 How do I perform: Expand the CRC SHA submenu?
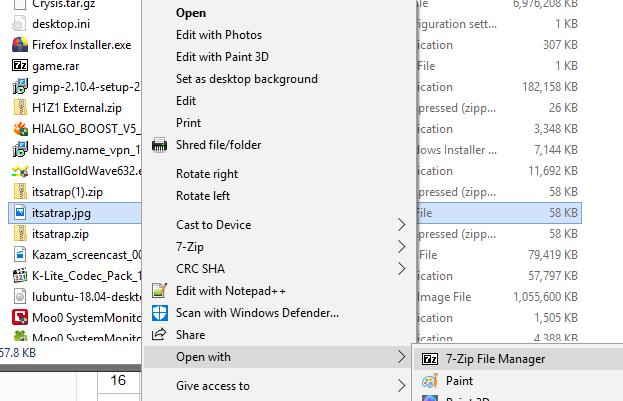402,268
